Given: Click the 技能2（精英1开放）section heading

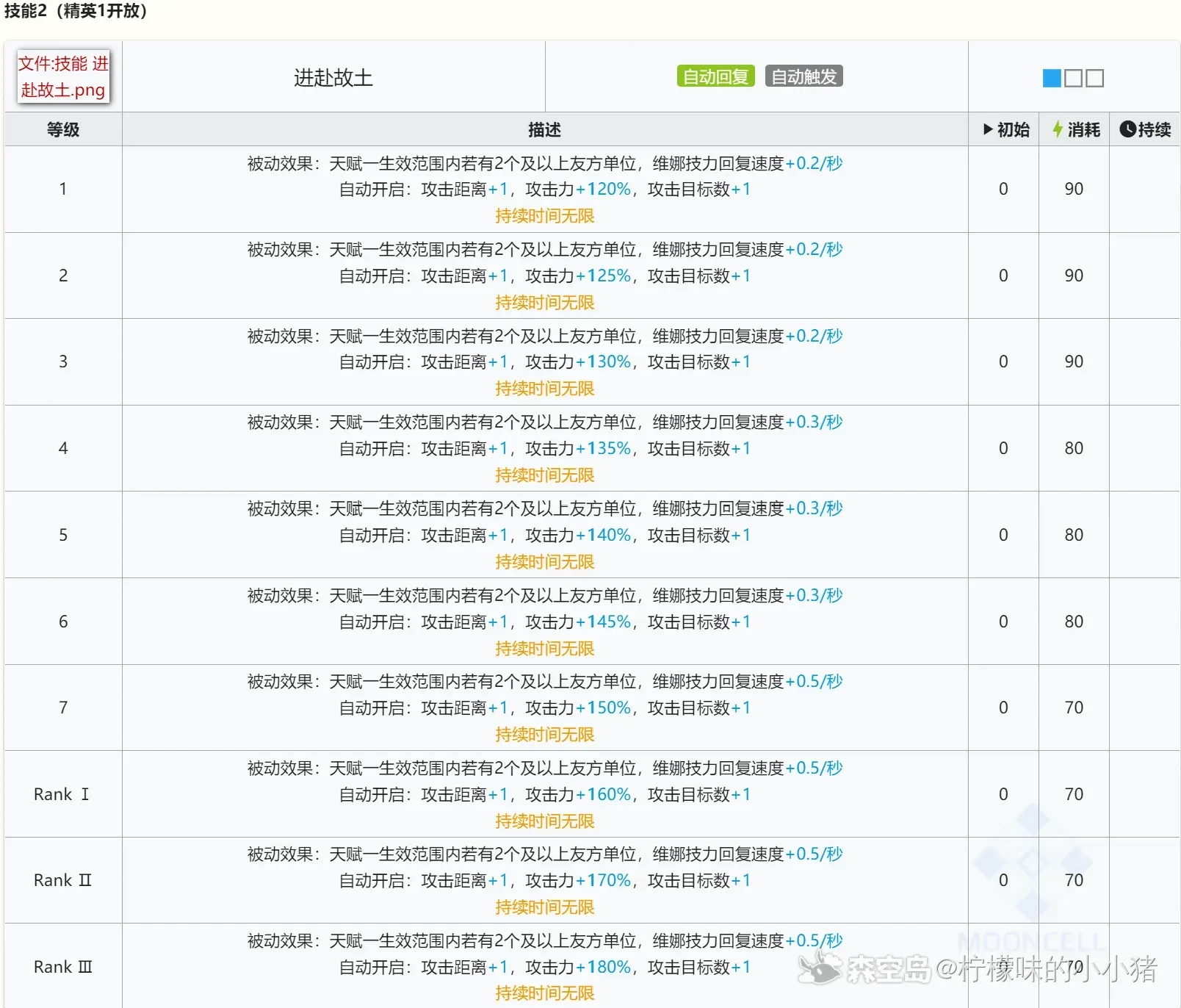Looking at the screenshot, I should point(76,12).
